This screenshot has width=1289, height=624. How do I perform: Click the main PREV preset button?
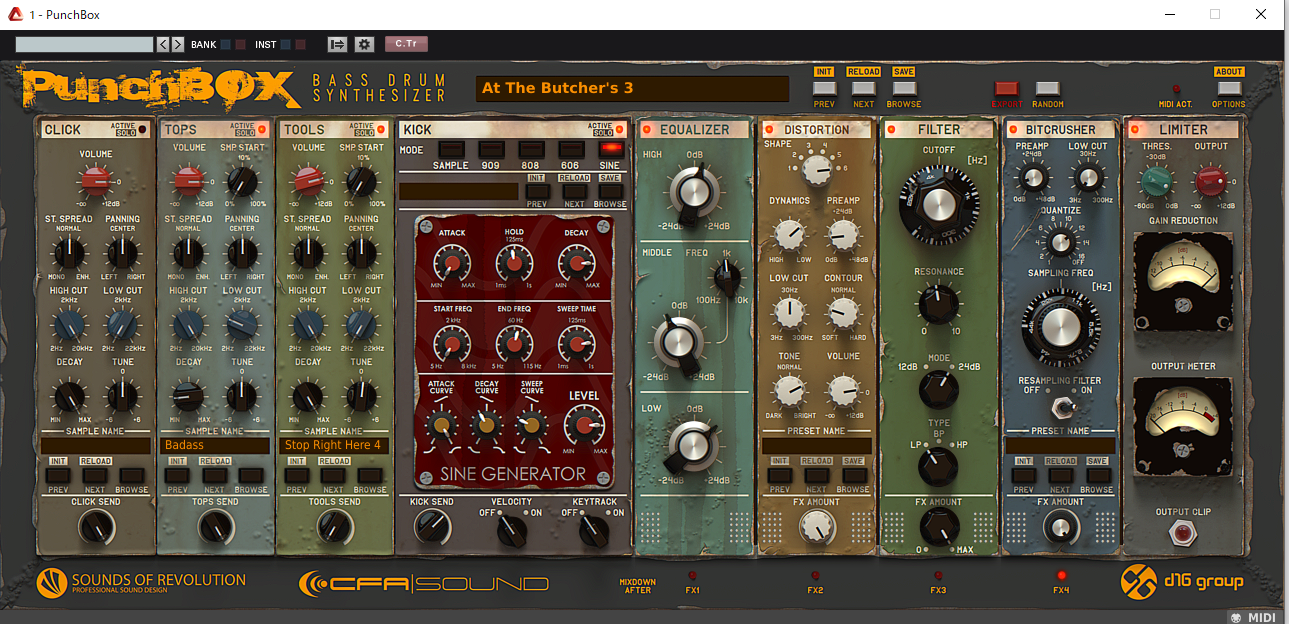point(824,88)
